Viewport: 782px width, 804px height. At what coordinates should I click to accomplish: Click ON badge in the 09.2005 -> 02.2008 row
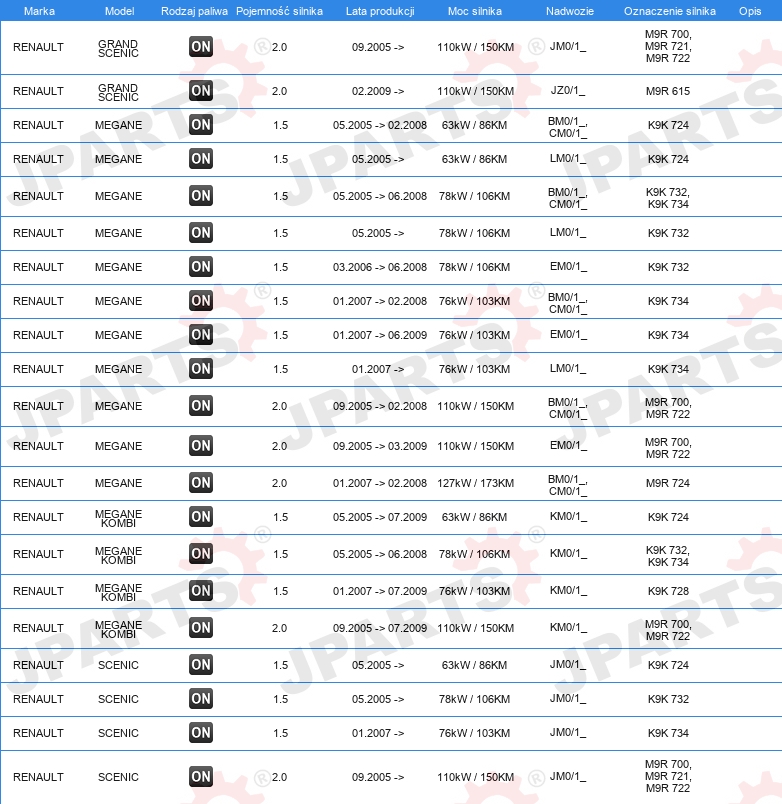pos(200,406)
